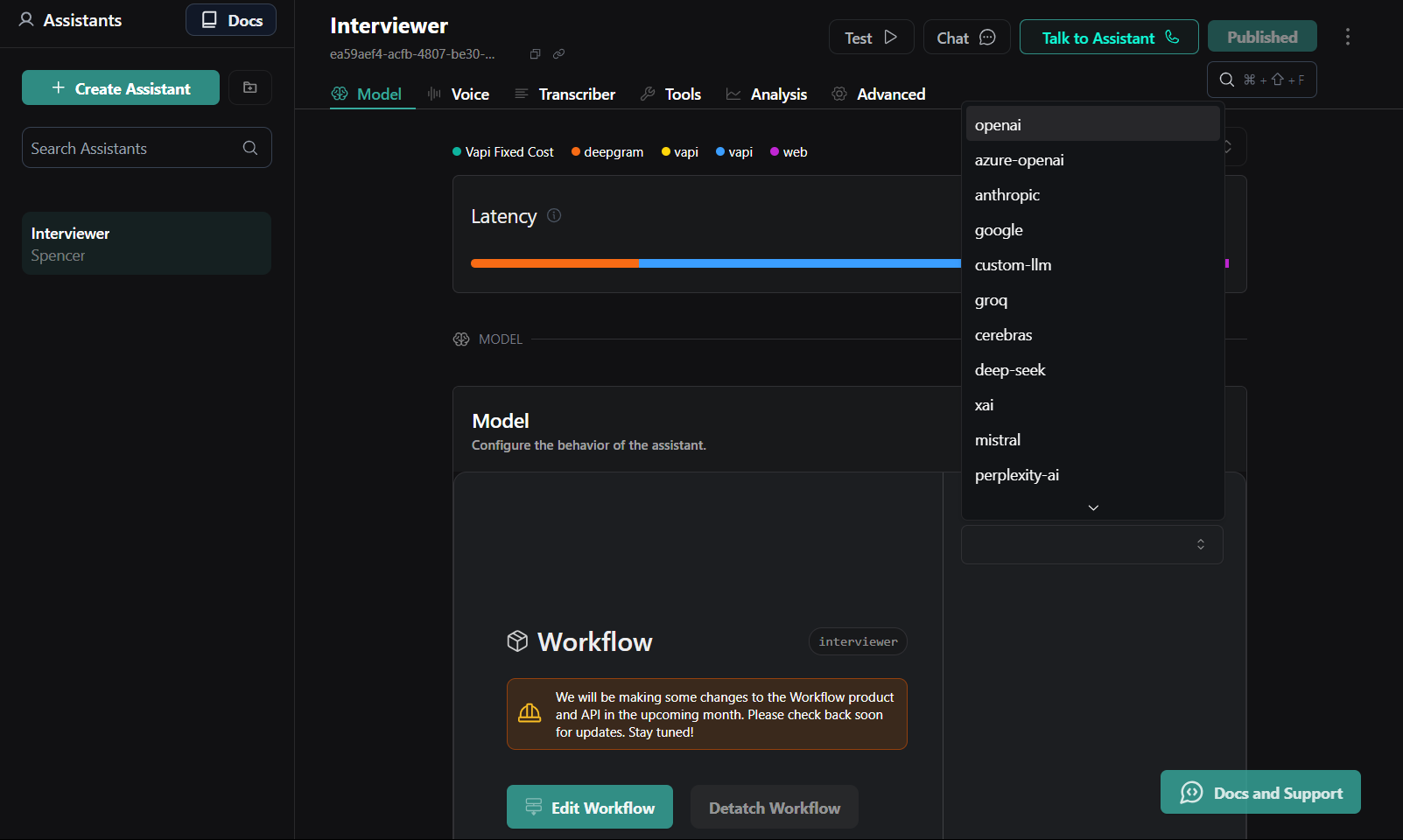Screen dimensions: 1403x840
Task: Open Advanced settings gear icon
Action: click(838, 93)
